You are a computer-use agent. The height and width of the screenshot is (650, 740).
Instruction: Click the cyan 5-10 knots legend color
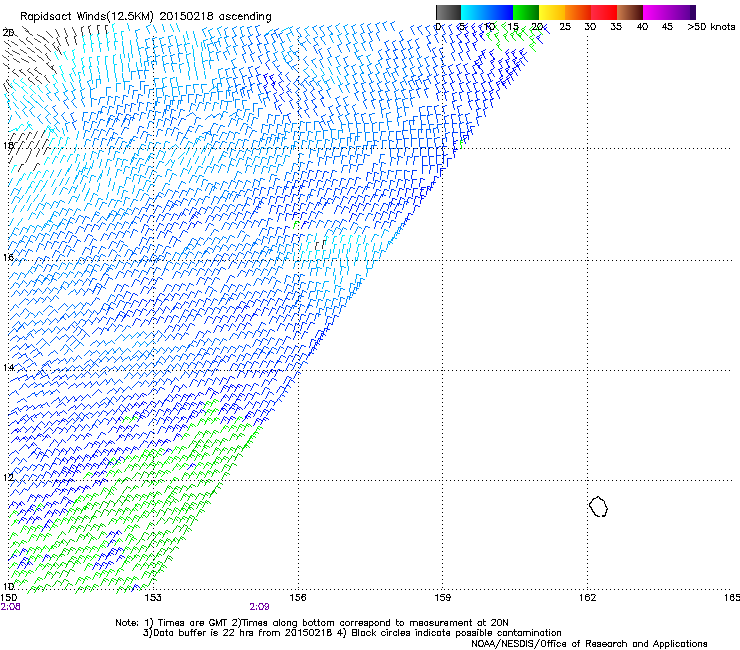point(474,12)
